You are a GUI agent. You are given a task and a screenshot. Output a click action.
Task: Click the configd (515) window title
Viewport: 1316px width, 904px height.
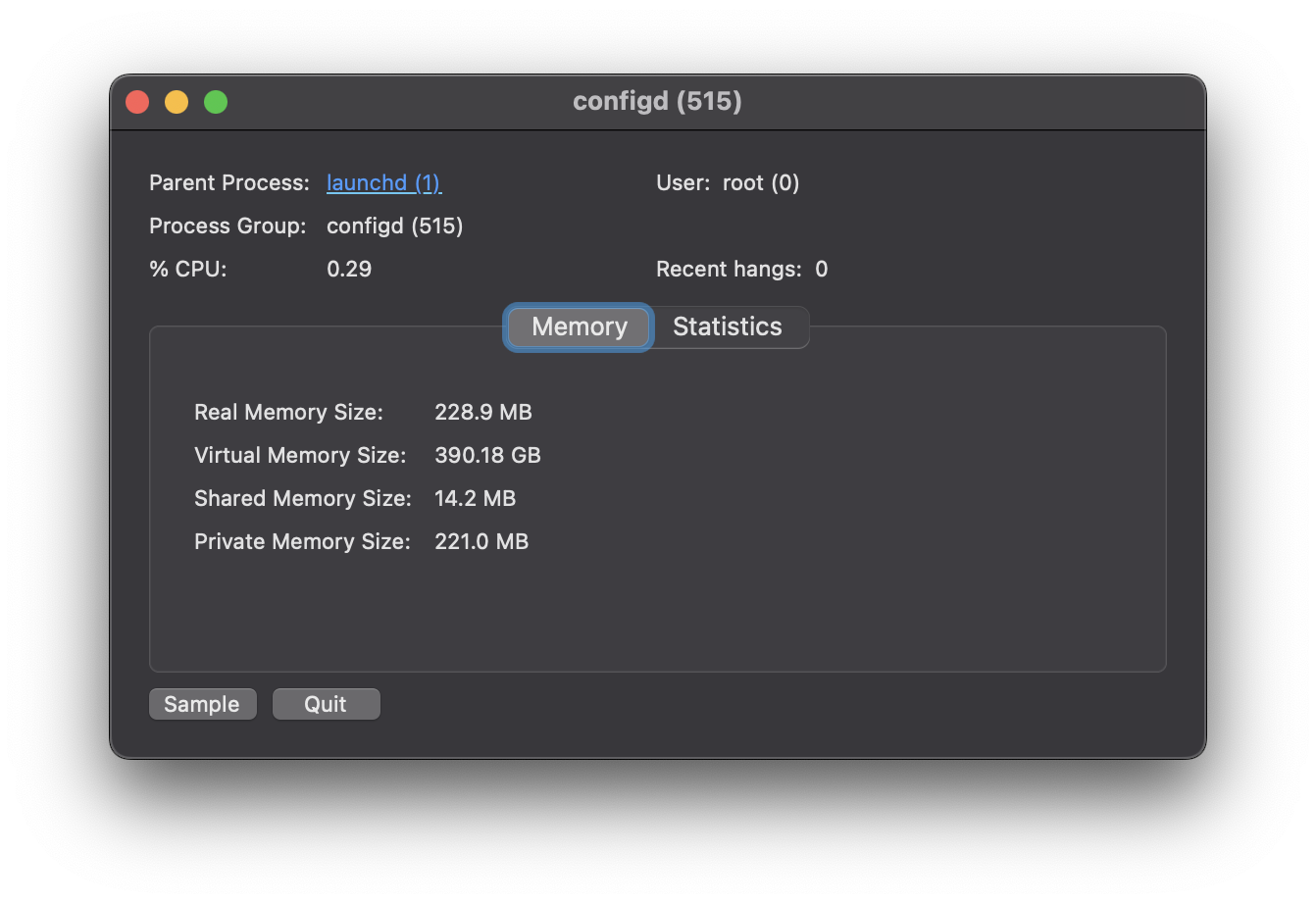pos(657,101)
